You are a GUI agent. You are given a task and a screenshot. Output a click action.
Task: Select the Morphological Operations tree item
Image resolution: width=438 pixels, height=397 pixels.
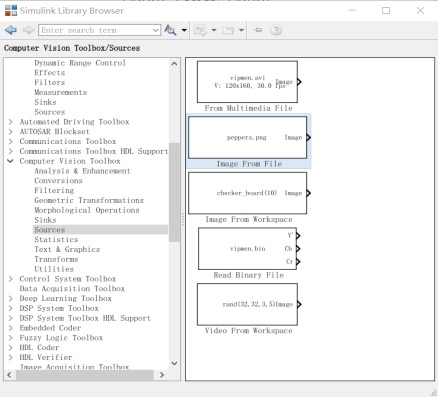pos(87,210)
